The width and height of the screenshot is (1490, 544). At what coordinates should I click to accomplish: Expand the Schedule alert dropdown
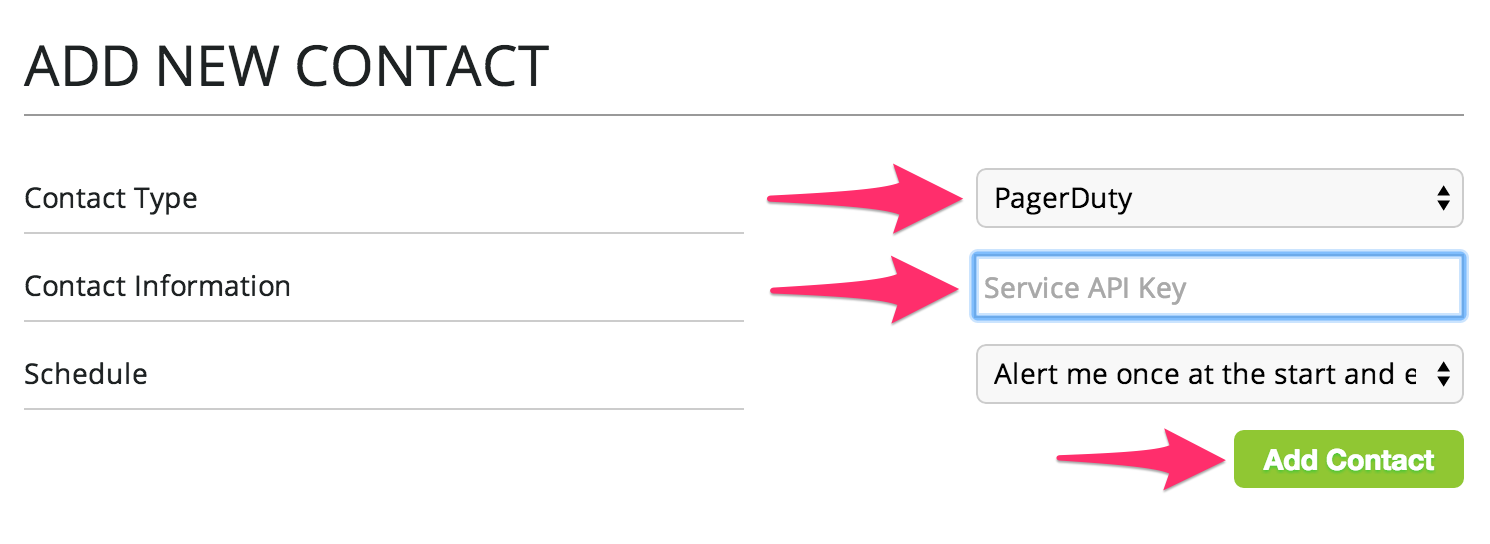tap(1218, 374)
